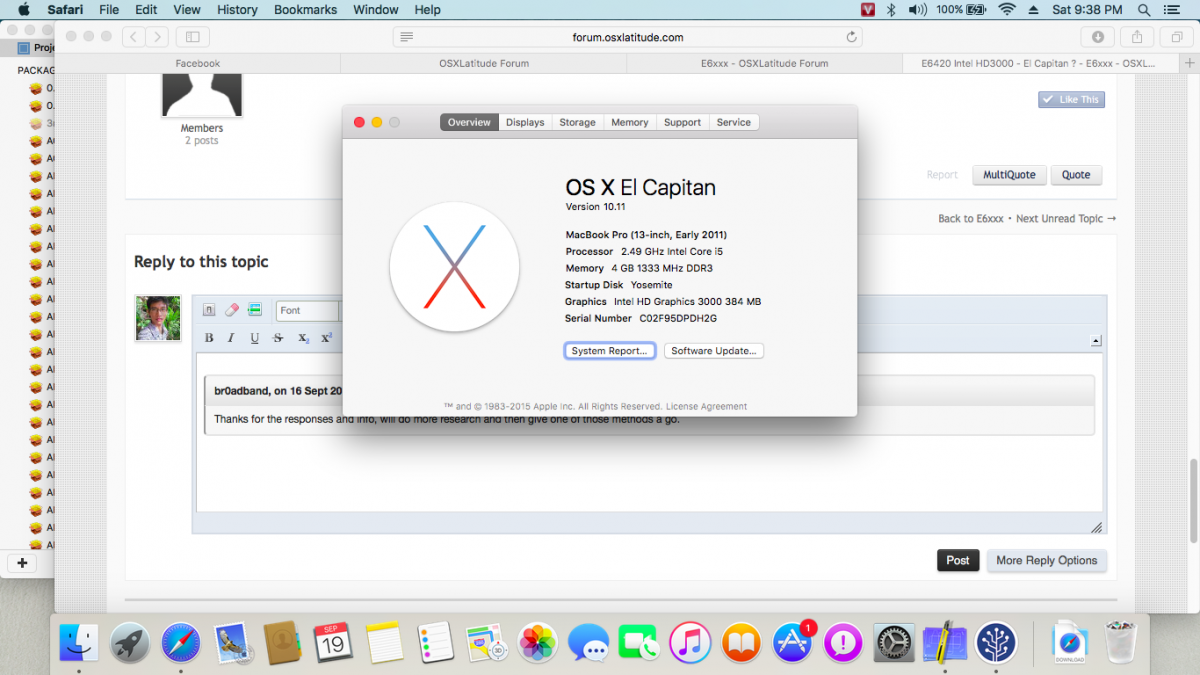Image resolution: width=1200 pixels, height=675 pixels.
Task: Open the License Agreement link
Action: [707, 407]
